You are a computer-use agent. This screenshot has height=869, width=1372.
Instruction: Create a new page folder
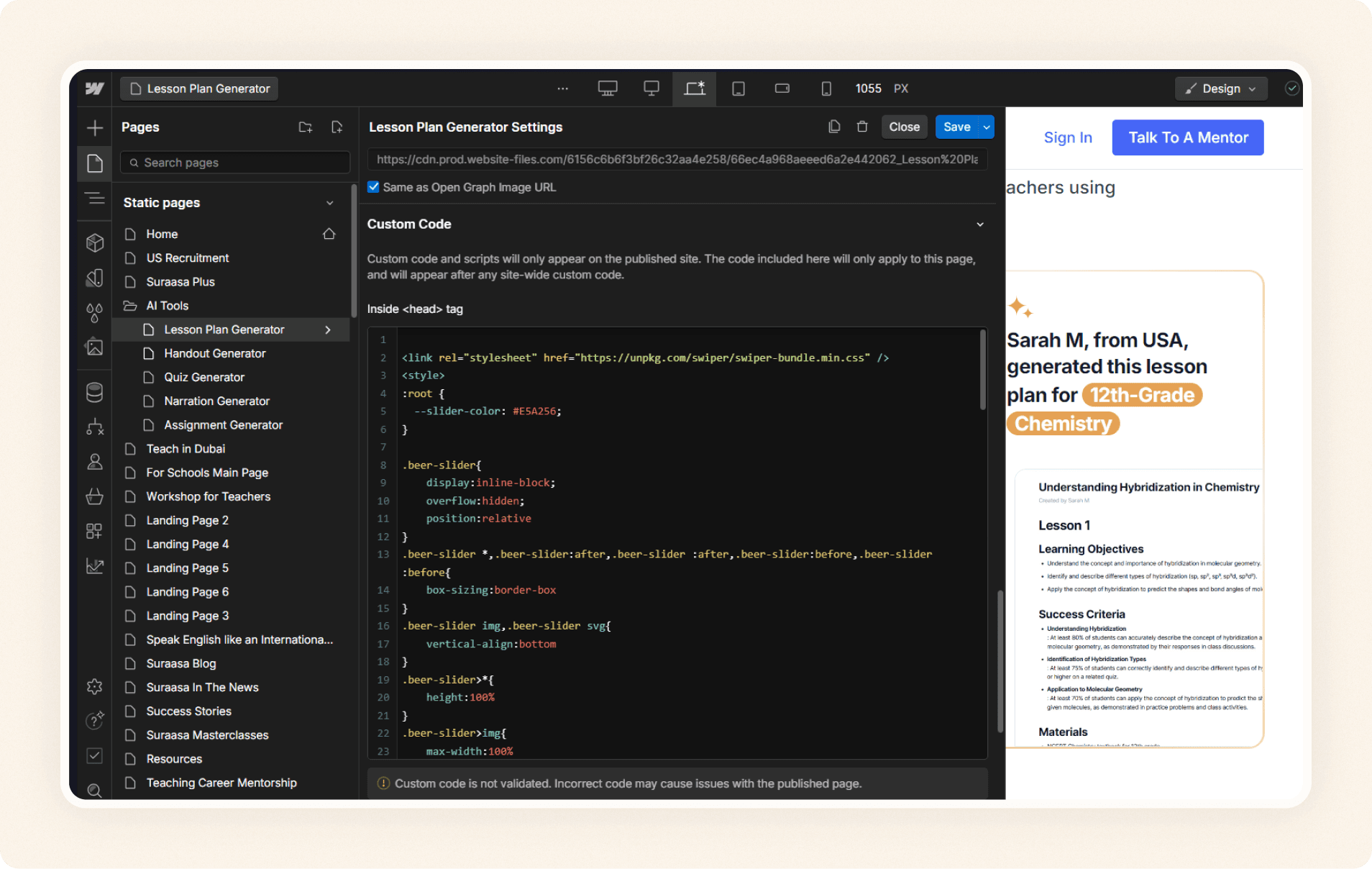[x=306, y=127]
